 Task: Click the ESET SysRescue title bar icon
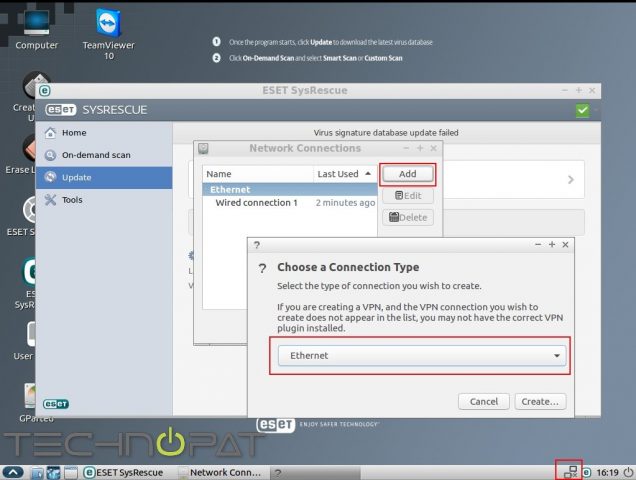[45, 90]
